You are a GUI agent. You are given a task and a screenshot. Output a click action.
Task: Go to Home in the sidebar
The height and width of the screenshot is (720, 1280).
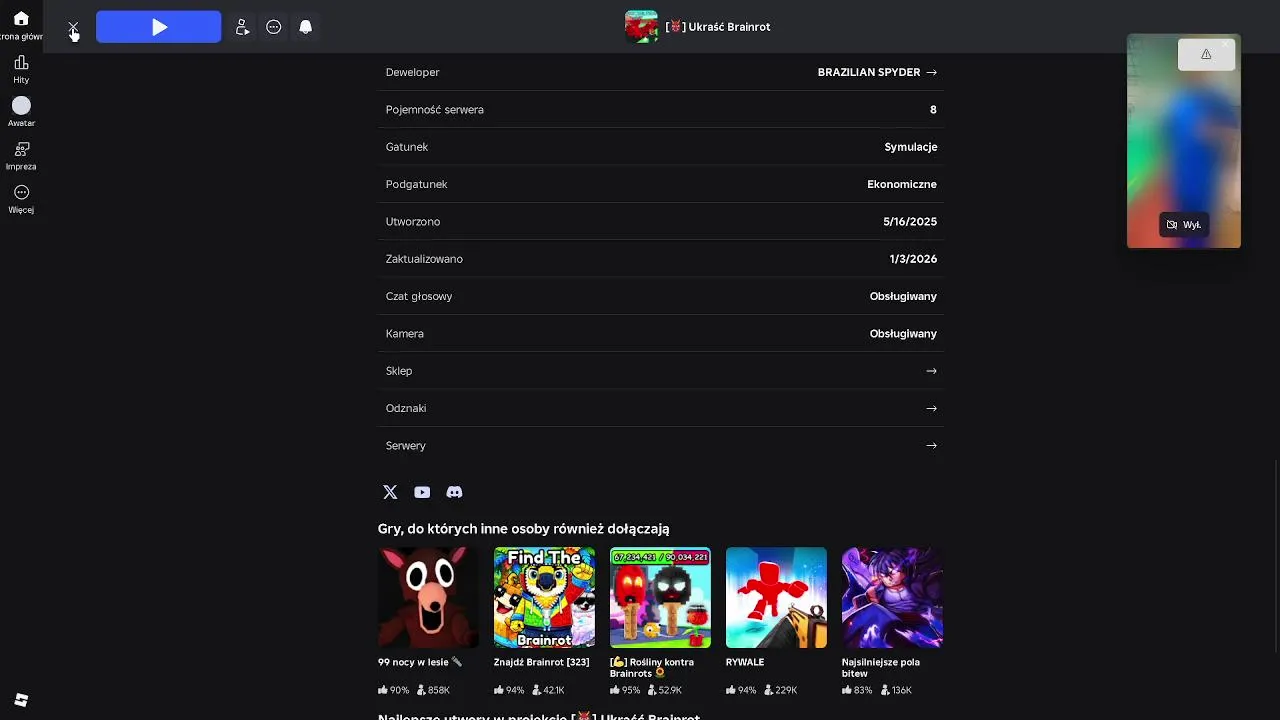click(21, 25)
